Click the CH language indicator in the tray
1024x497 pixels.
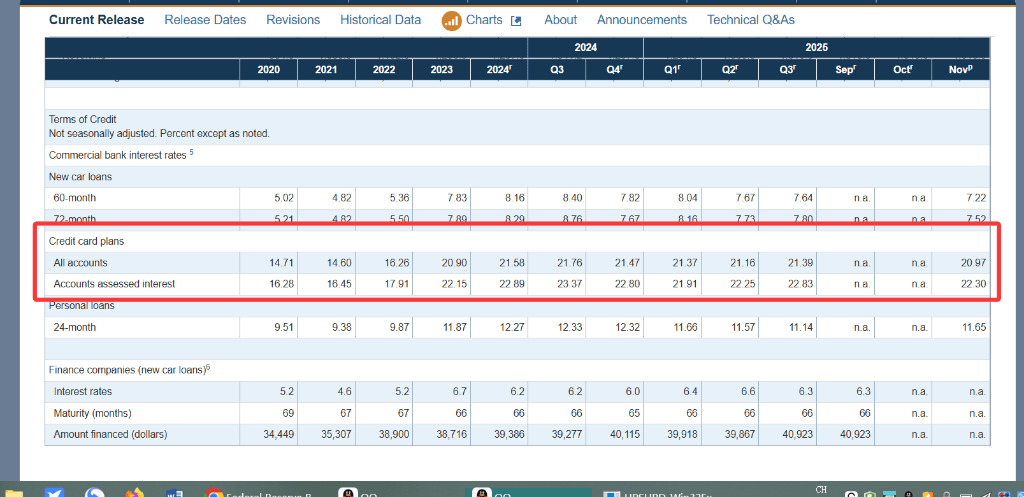[821, 489]
